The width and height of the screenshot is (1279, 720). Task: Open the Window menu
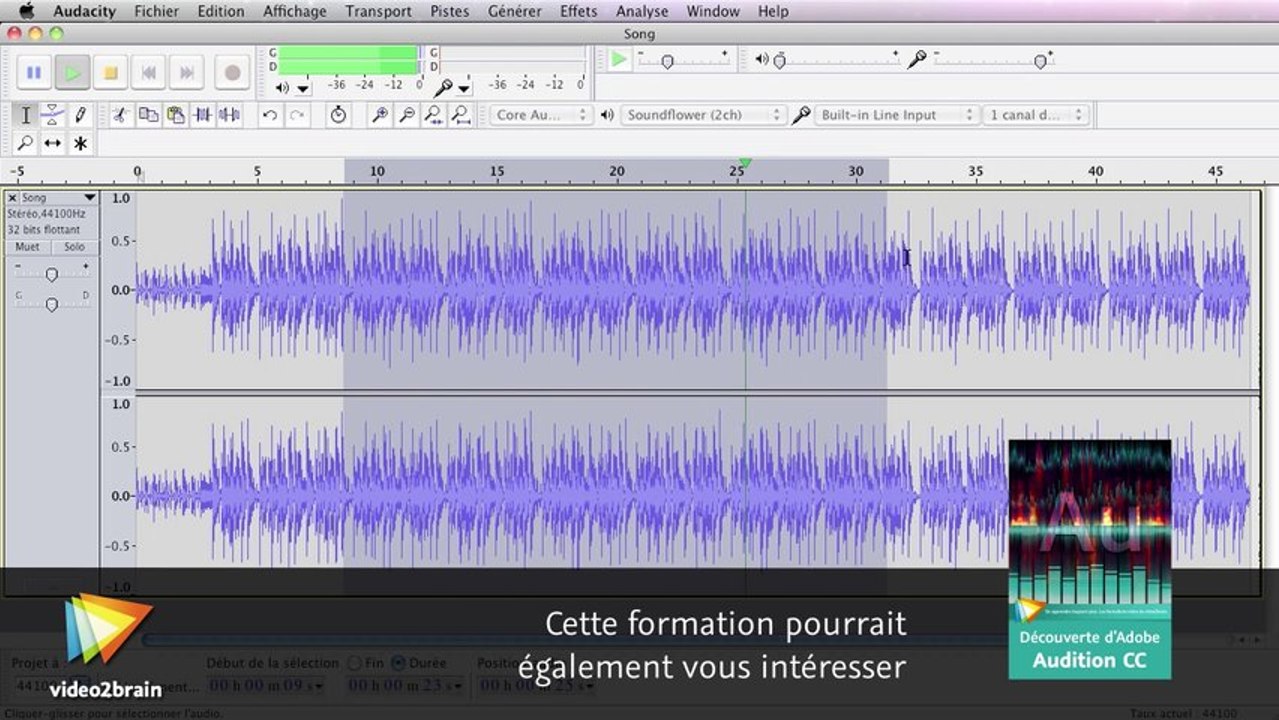pyautogui.click(x=713, y=11)
